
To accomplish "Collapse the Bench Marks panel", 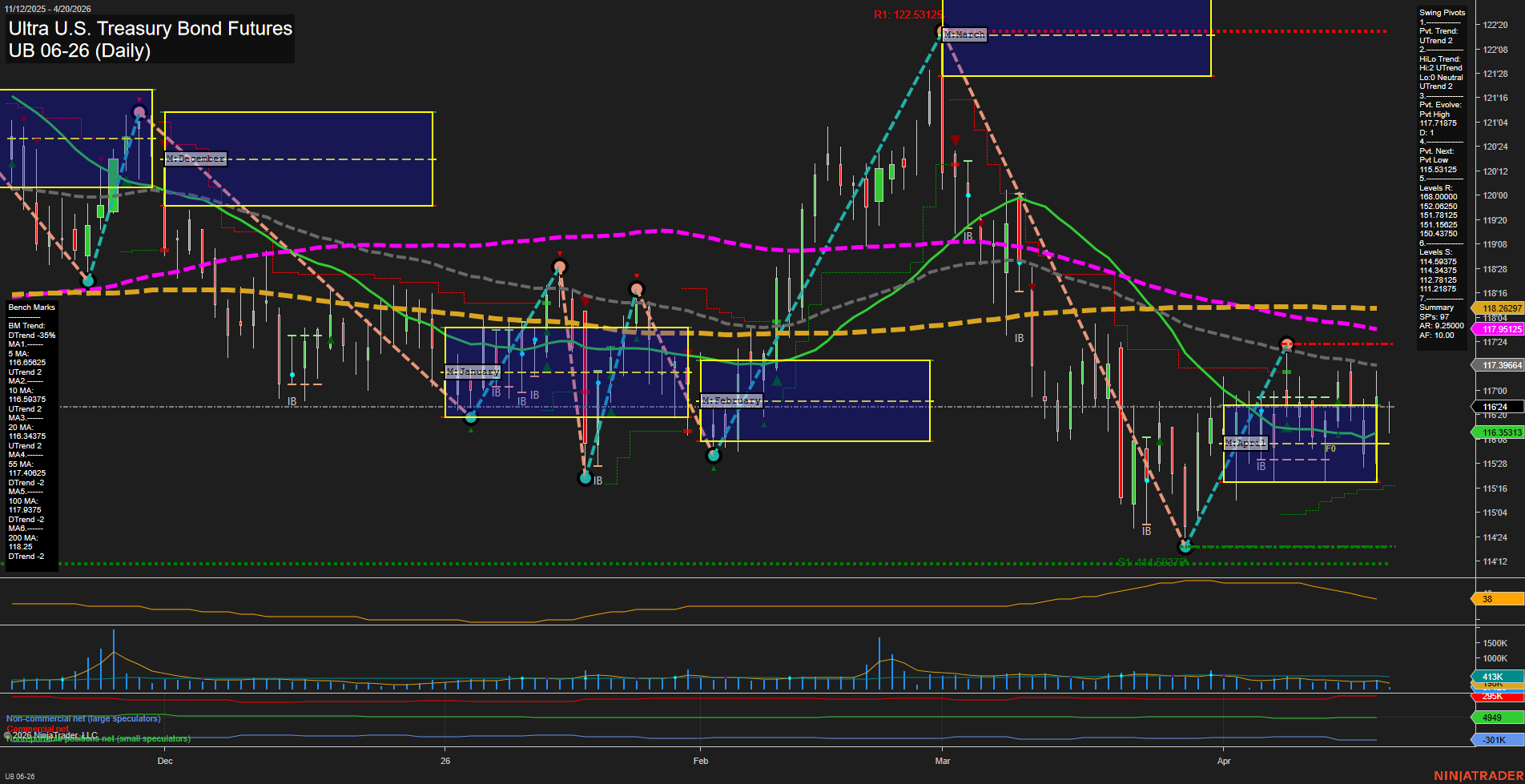I will click(30, 307).
